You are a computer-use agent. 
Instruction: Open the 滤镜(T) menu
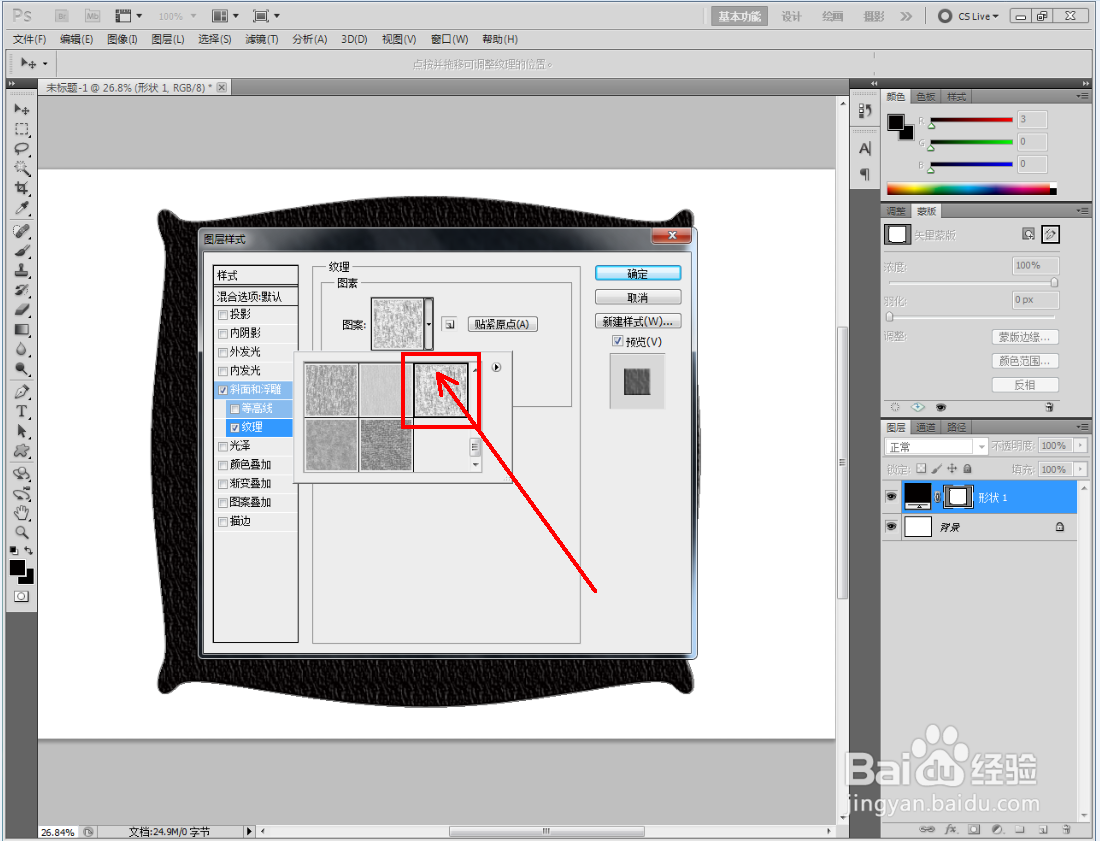(x=262, y=39)
